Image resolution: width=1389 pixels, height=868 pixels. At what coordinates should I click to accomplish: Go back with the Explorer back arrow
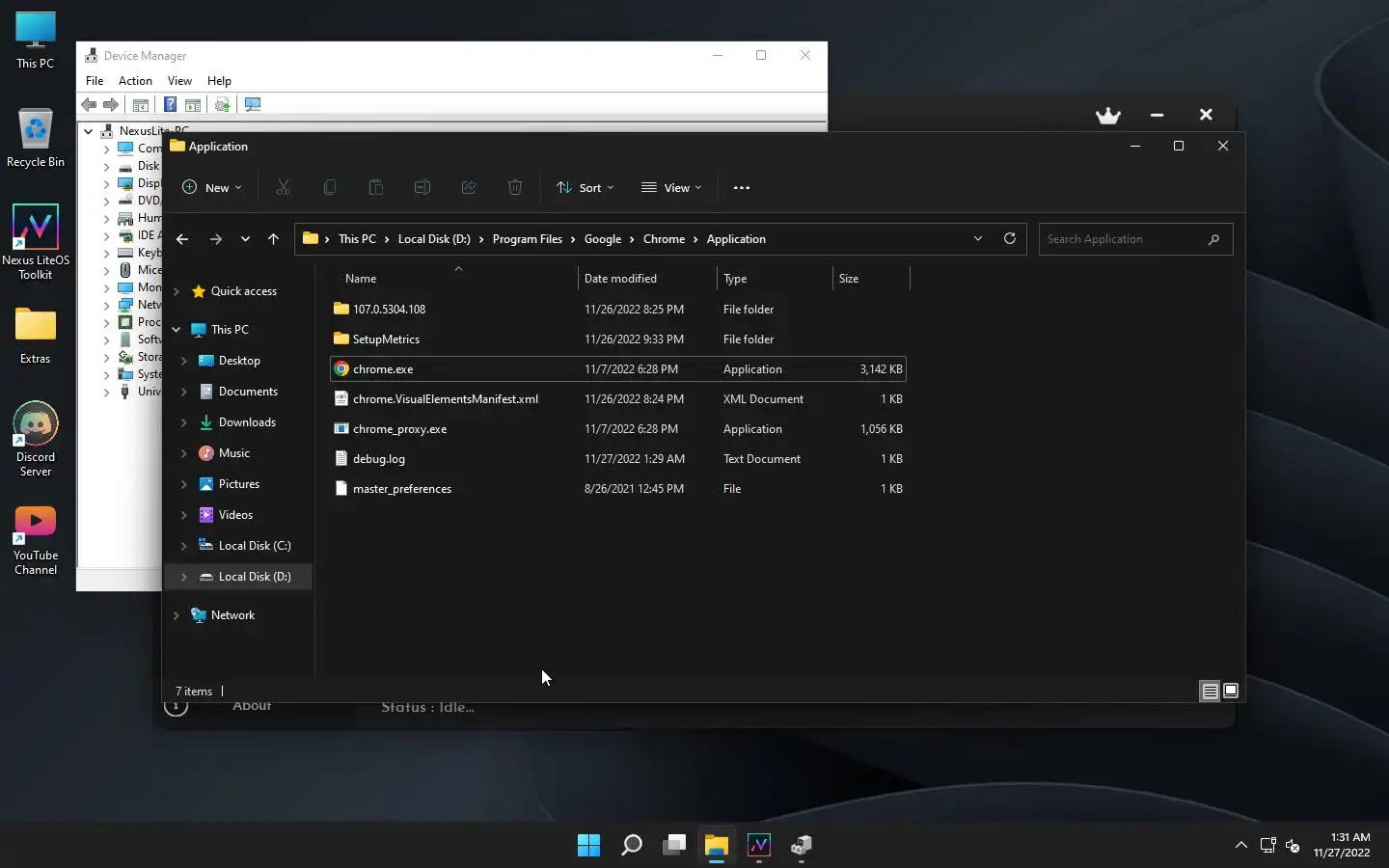[182, 239]
